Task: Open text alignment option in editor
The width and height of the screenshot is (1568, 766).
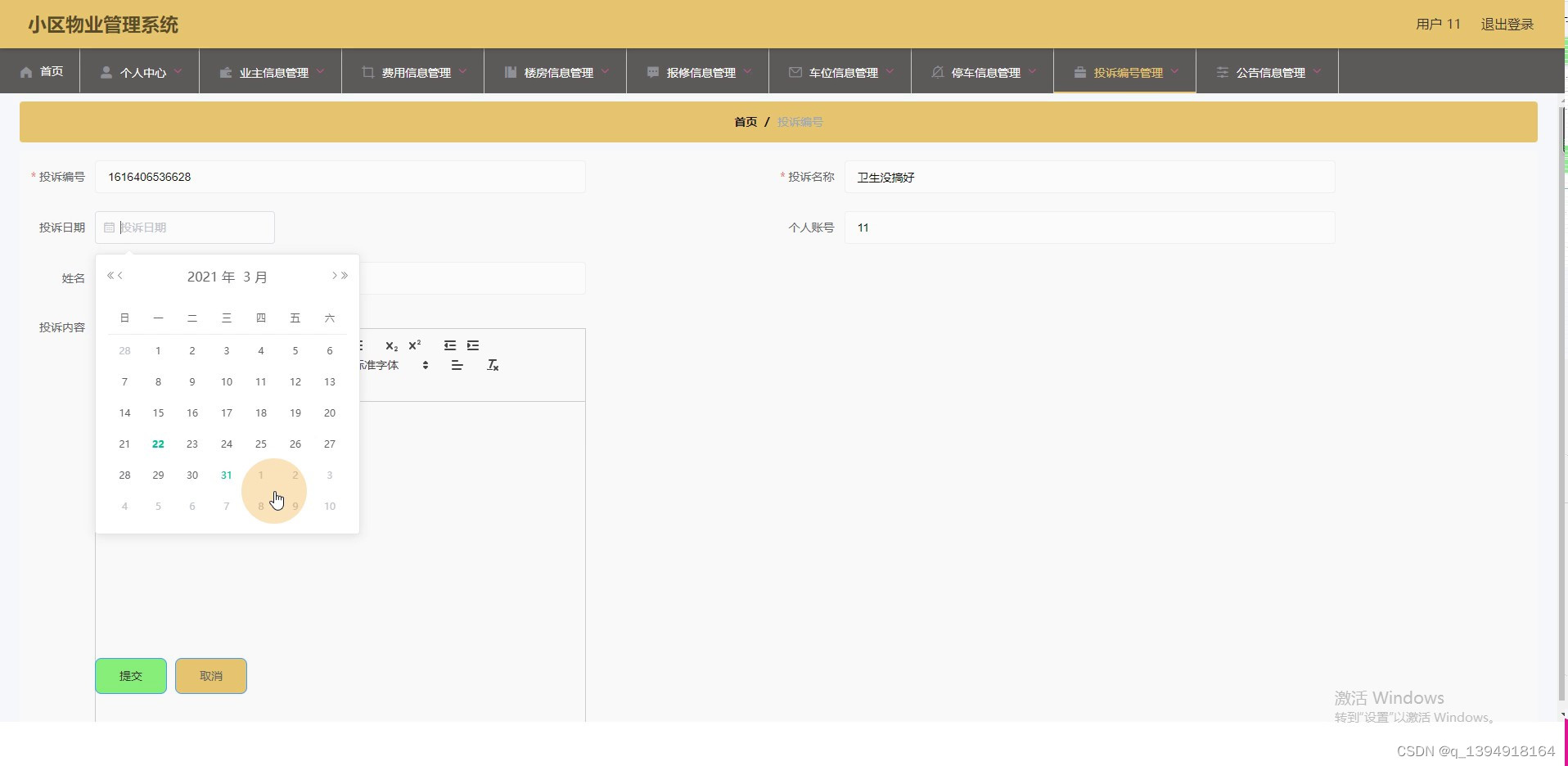Action: [x=457, y=365]
